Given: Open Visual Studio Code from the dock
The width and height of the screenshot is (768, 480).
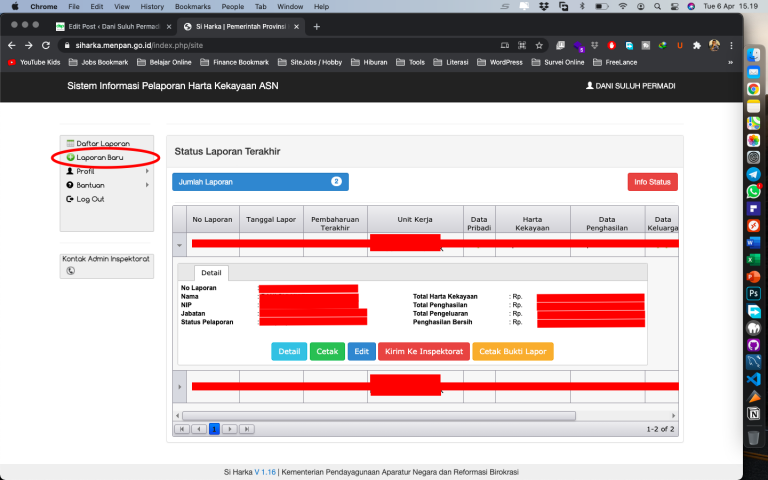Looking at the screenshot, I should coord(753,380).
